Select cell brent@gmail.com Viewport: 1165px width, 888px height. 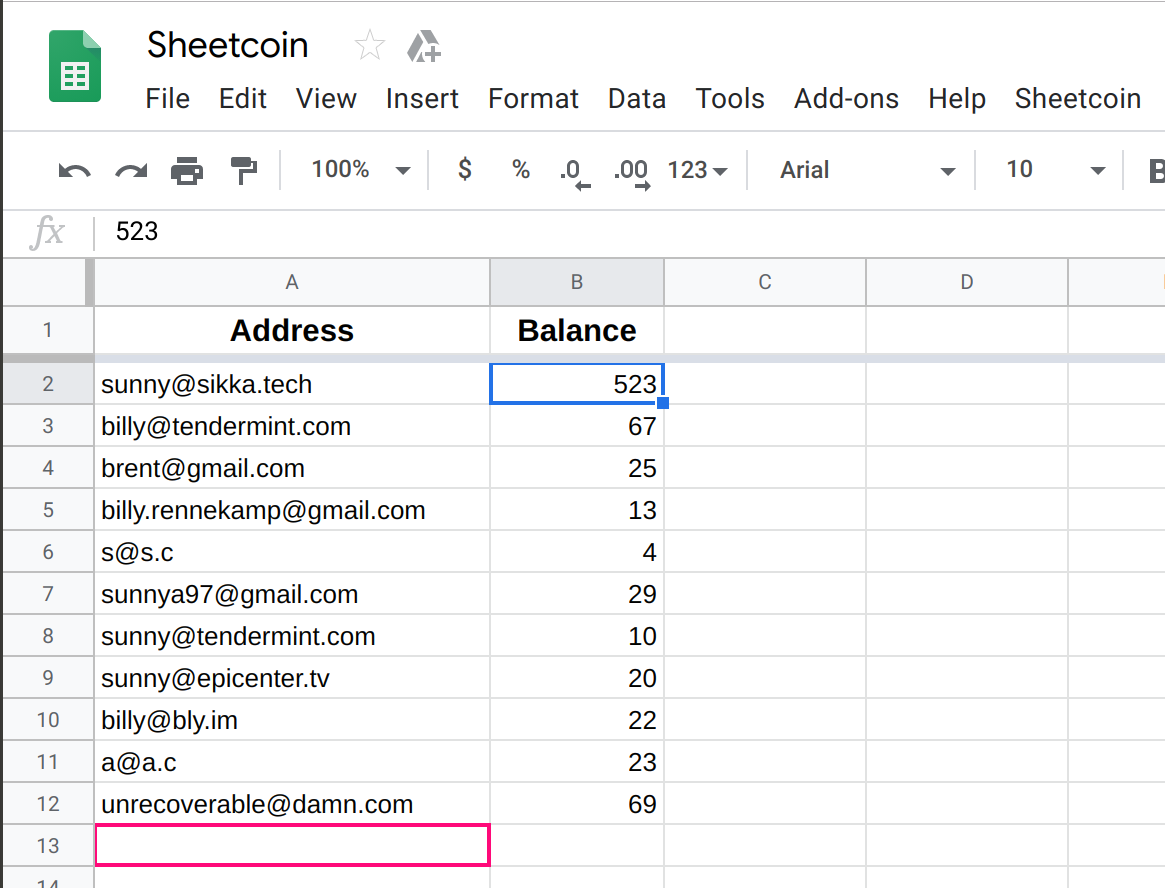pyautogui.click(x=292, y=468)
